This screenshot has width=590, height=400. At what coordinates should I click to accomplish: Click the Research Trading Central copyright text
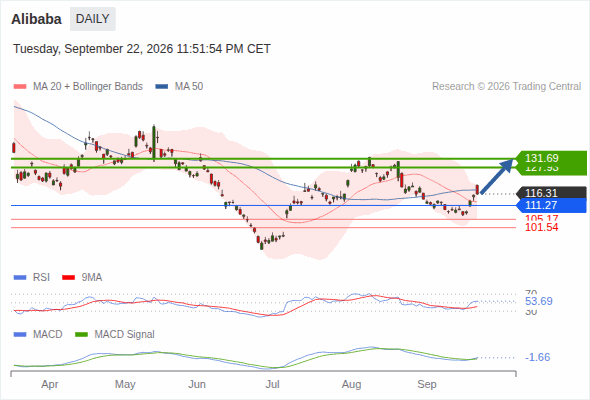[x=506, y=87]
